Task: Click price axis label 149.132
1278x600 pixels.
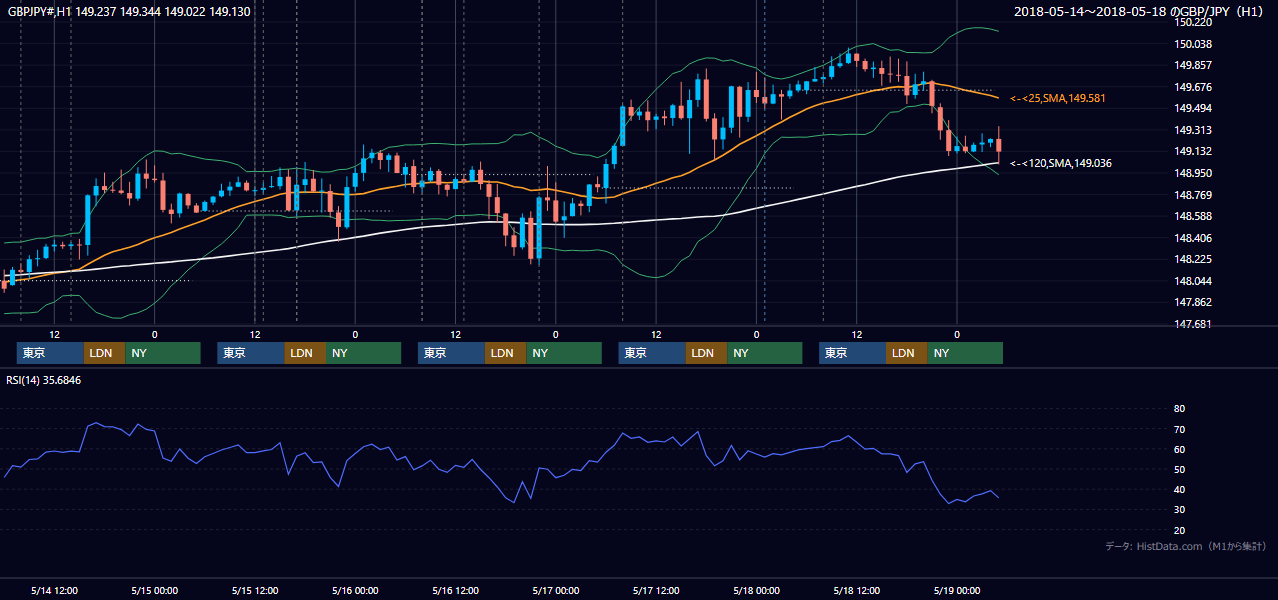Action: (1195, 151)
